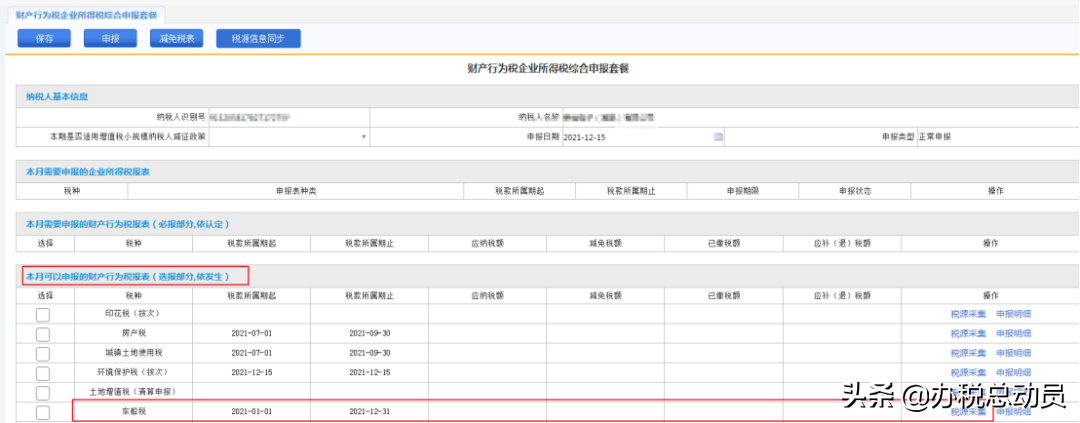This screenshot has width=1080, height=423.
Task: Open 申报明细 link in 环境保护税 row
Action: coord(1013,372)
